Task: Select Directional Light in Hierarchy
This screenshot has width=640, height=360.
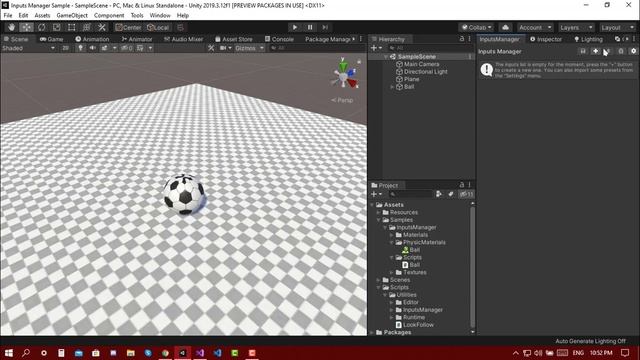Action: (x=425, y=72)
